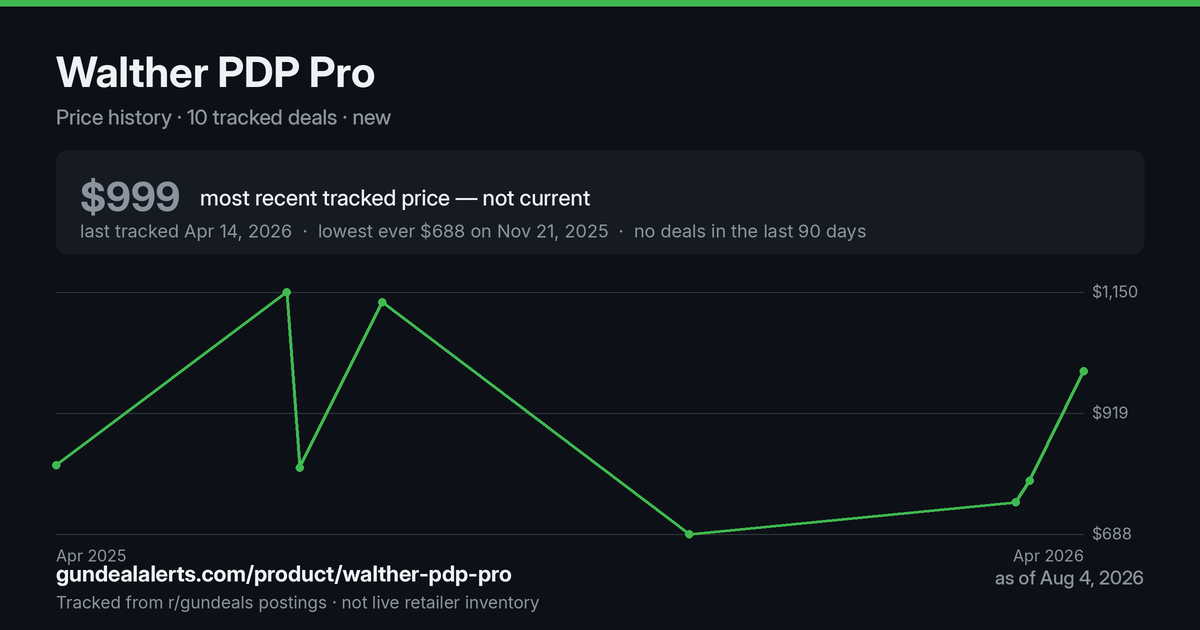Viewport: 1200px width, 630px height.
Task: Click the $688 axis label
Action: [x=1111, y=534]
